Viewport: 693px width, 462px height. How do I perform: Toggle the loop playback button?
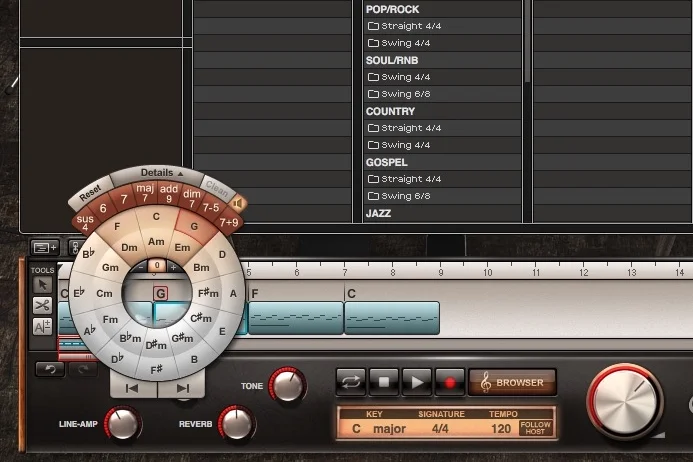tap(351, 382)
